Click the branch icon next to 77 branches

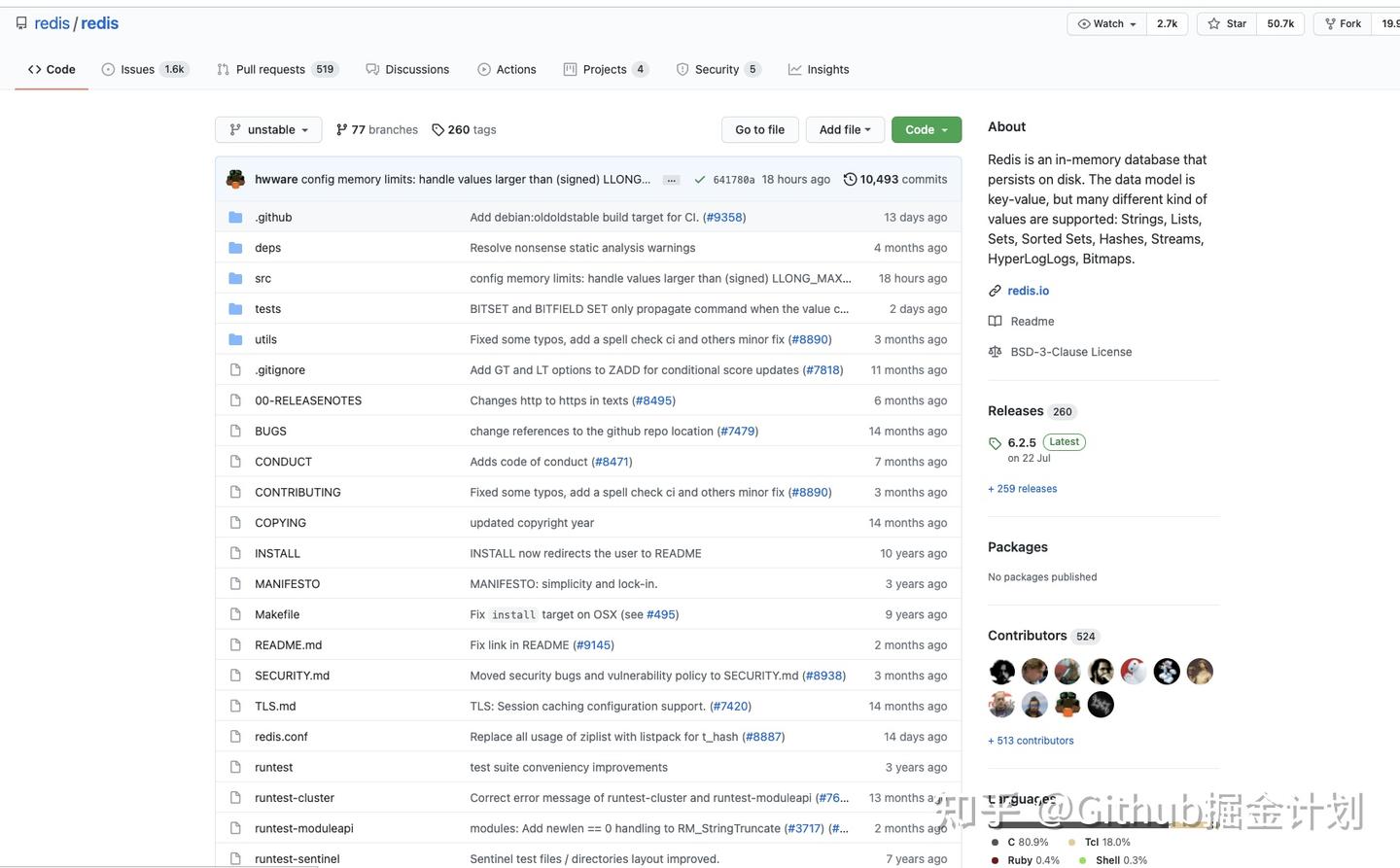(341, 129)
